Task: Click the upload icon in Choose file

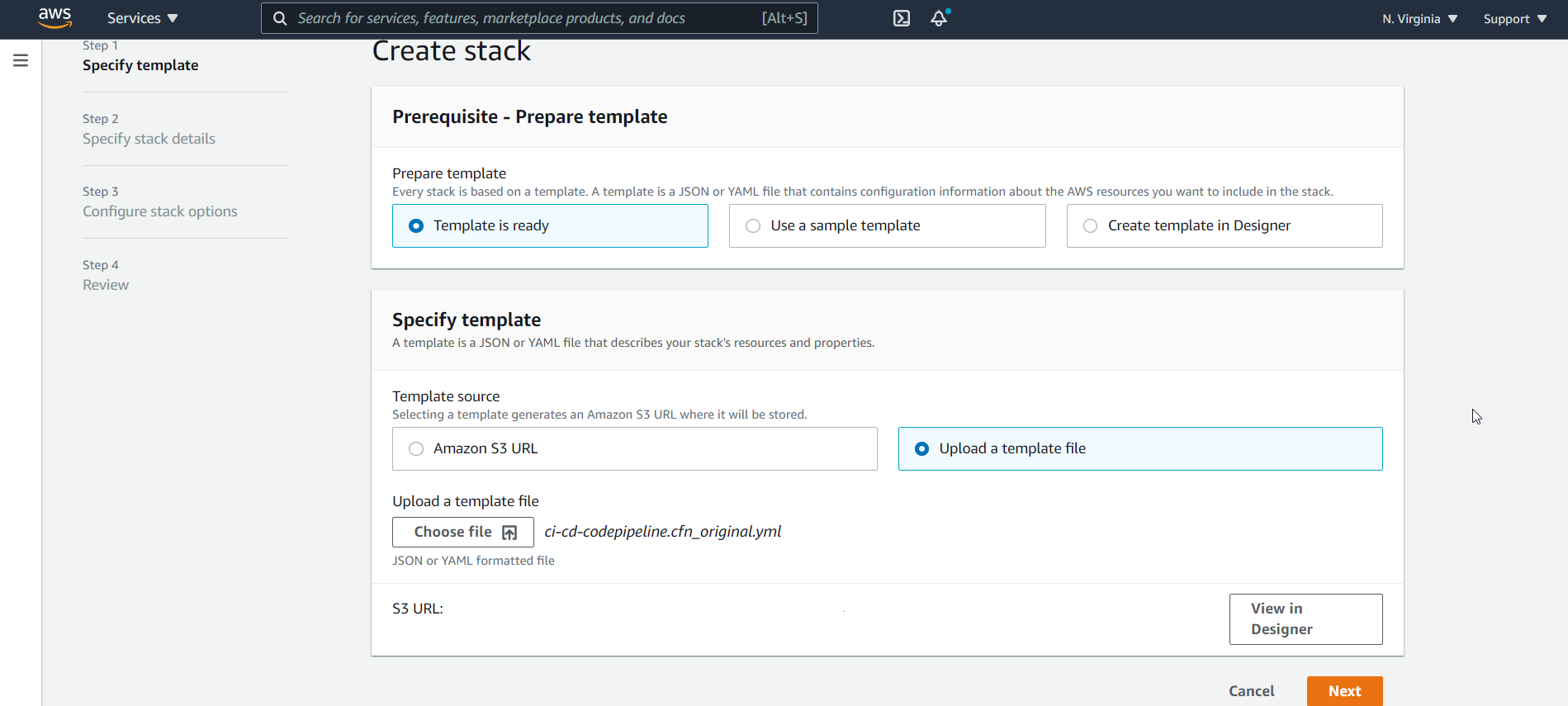Action: (509, 533)
